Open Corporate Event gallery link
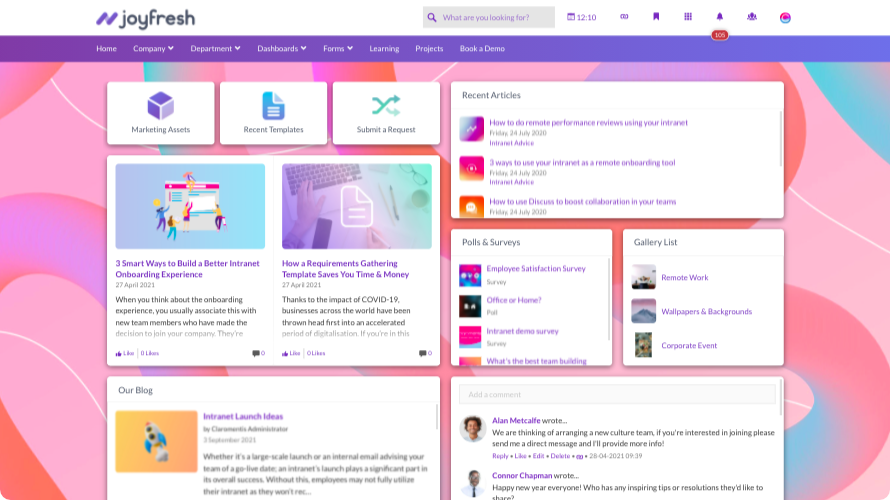This screenshot has width=890, height=500. pyautogui.click(x=689, y=346)
